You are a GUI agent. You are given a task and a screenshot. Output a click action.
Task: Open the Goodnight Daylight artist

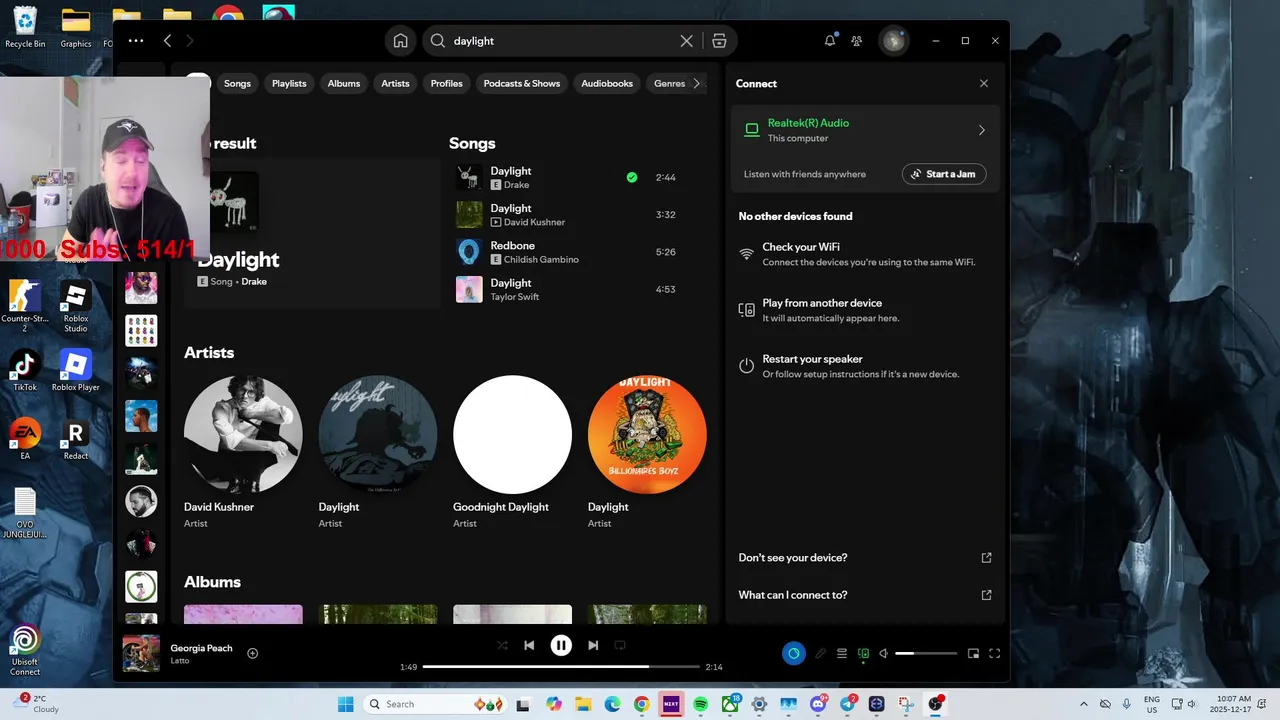[x=512, y=434]
